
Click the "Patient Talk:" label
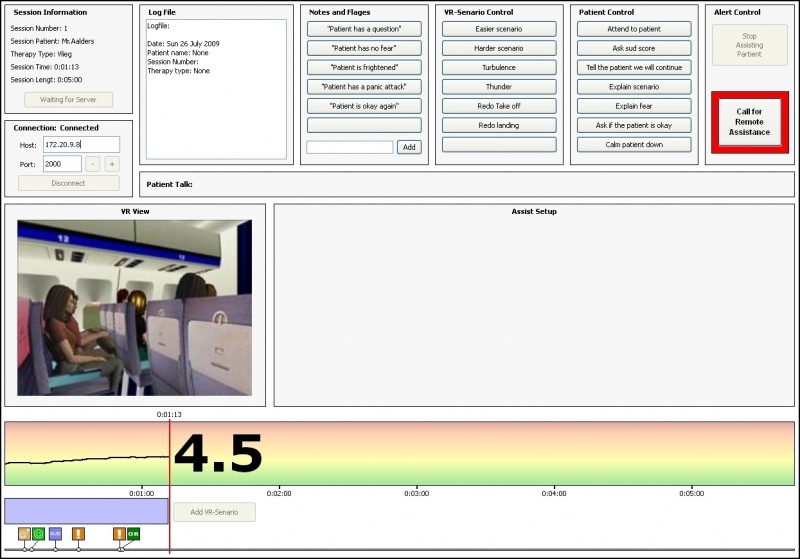pos(169,185)
